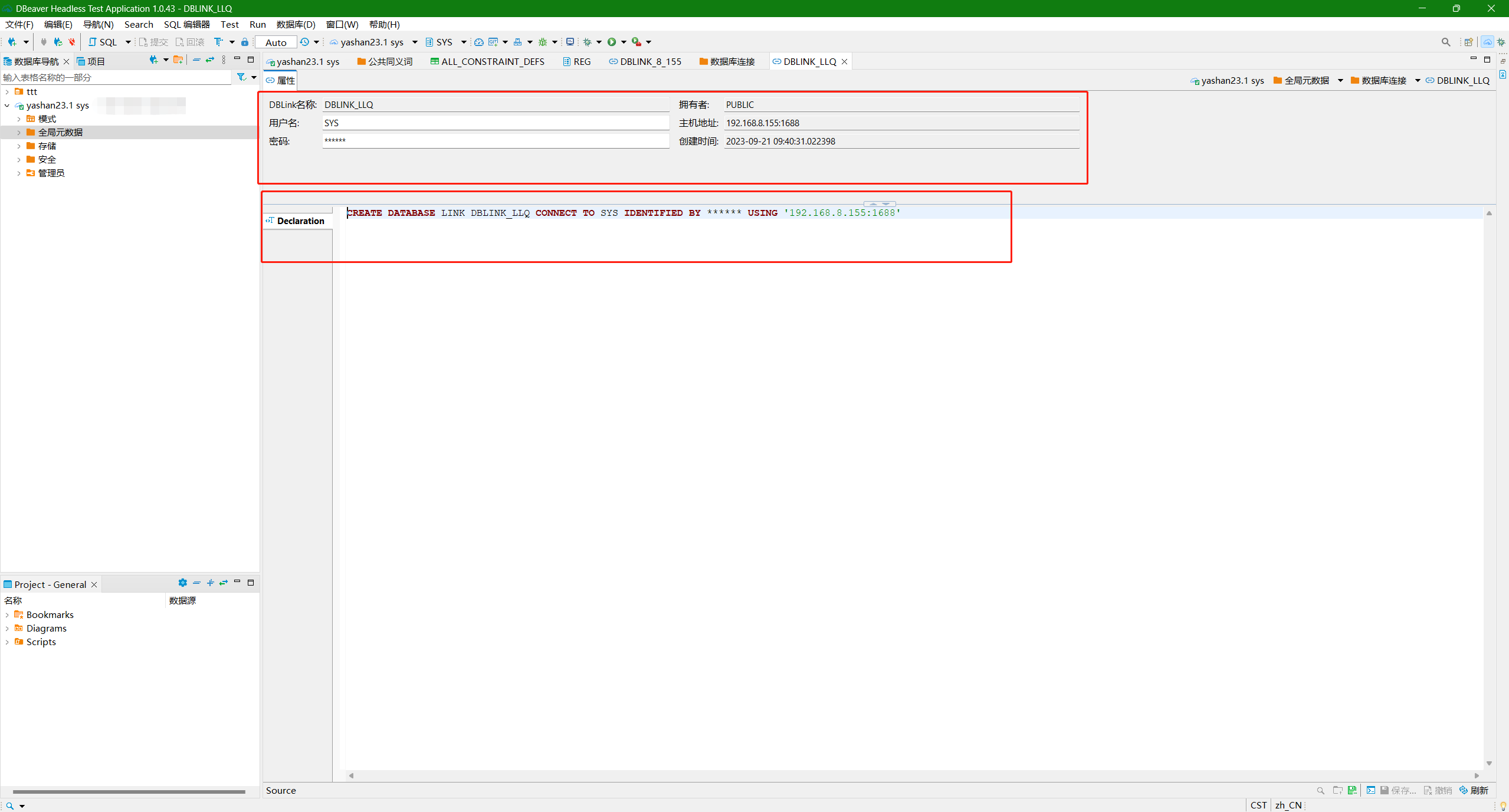Click into the DBLink名称 field

pyautogui.click(x=496, y=104)
